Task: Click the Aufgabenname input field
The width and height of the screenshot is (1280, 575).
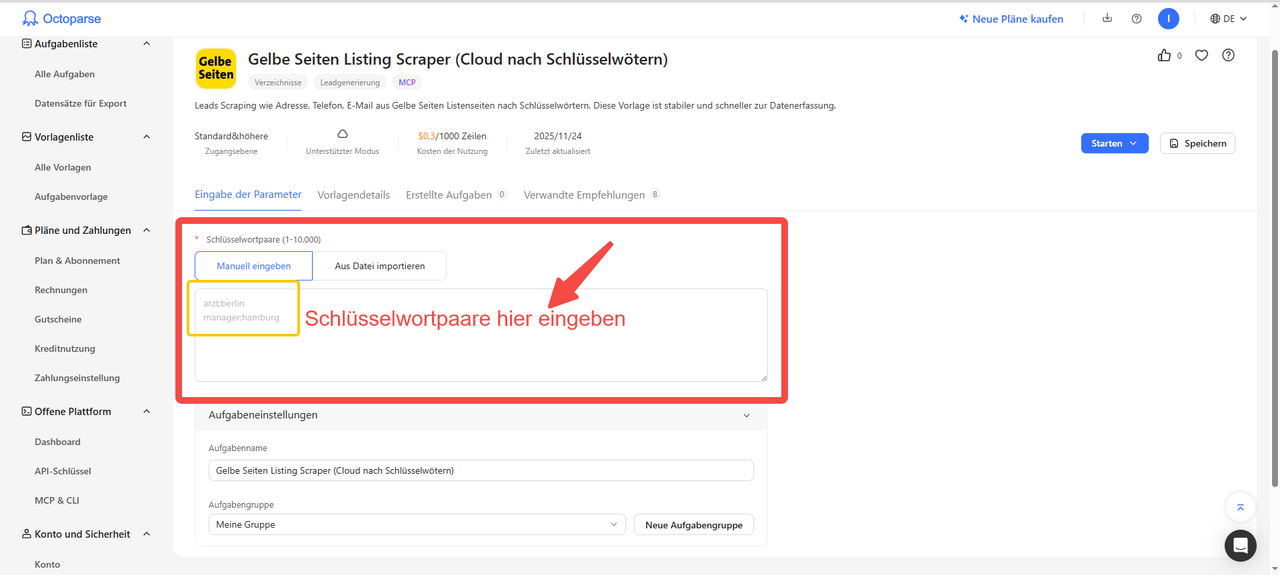Action: click(481, 470)
